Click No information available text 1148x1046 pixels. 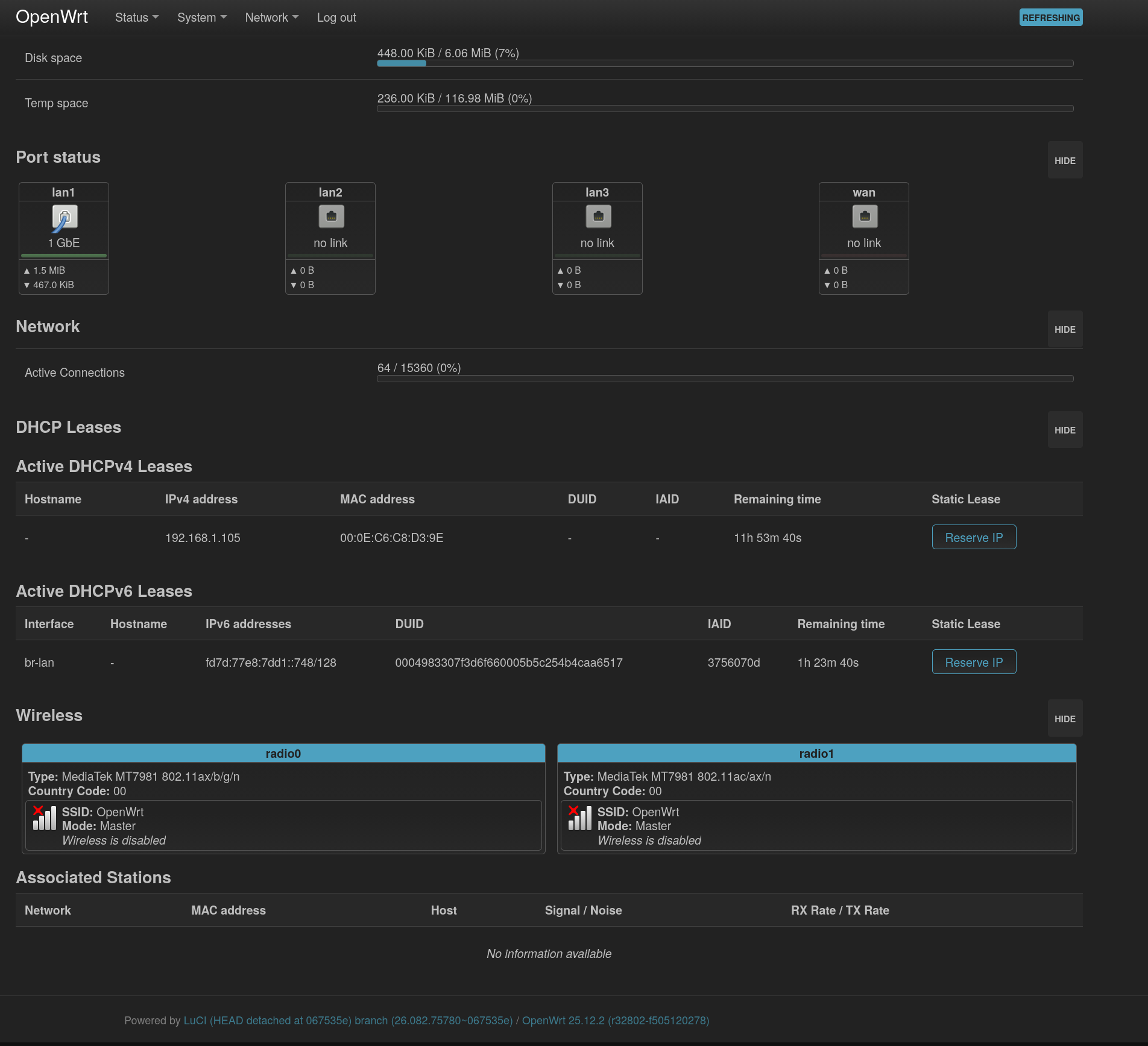point(549,954)
